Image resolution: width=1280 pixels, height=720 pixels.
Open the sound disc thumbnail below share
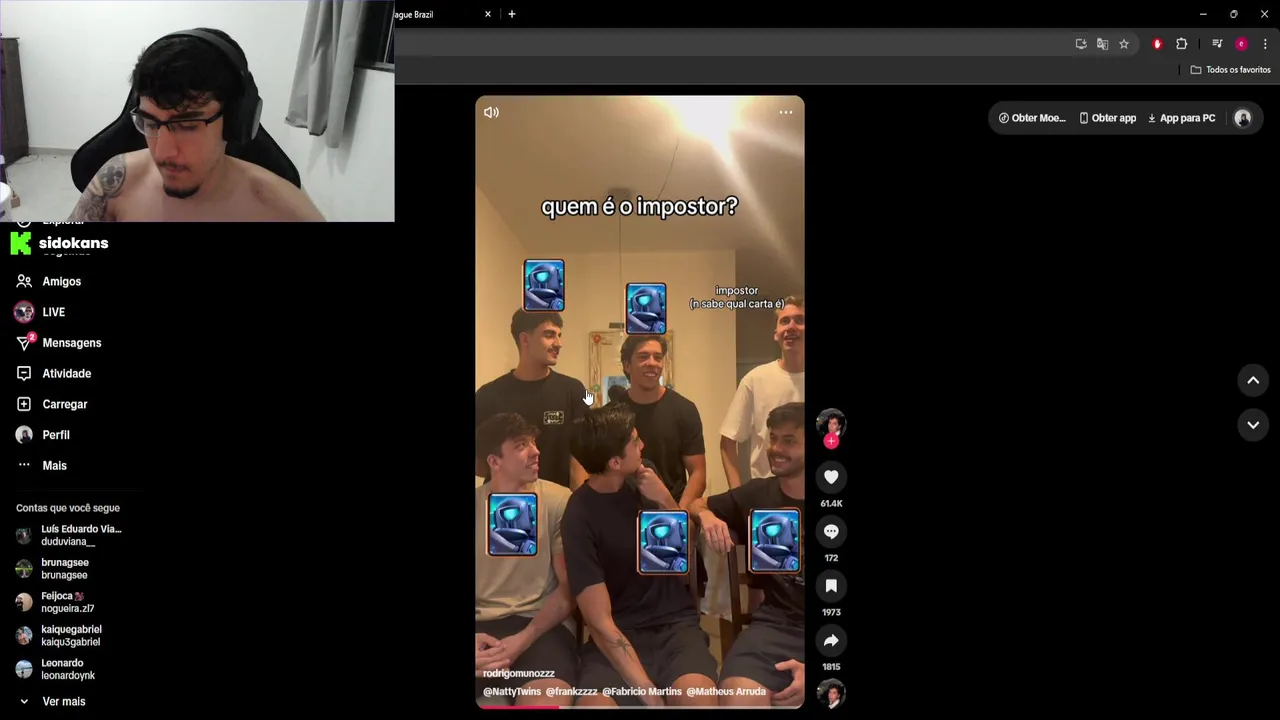coord(831,693)
